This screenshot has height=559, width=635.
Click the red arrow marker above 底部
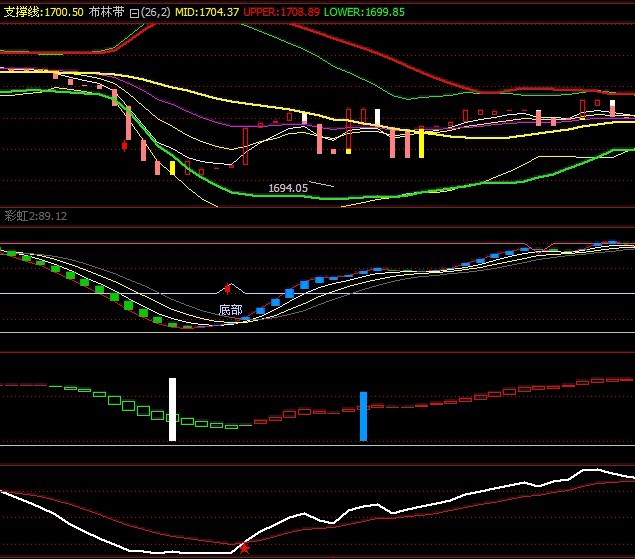(x=228, y=288)
